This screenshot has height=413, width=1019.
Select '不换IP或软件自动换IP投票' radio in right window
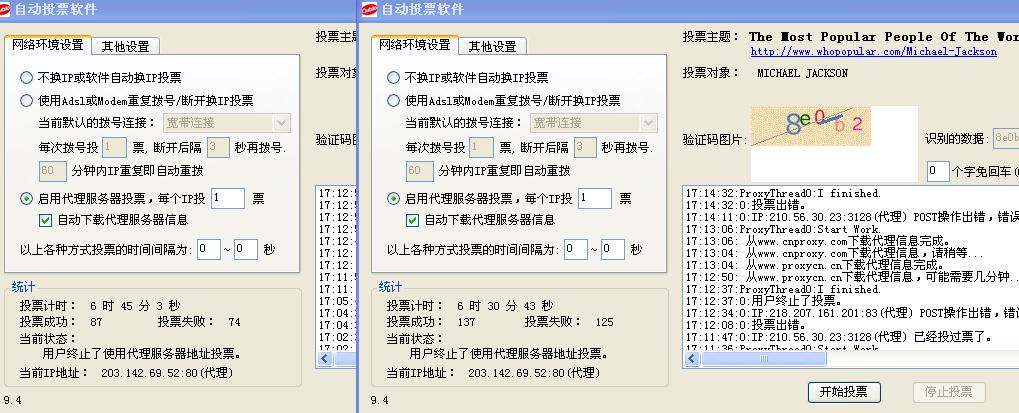point(393,77)
